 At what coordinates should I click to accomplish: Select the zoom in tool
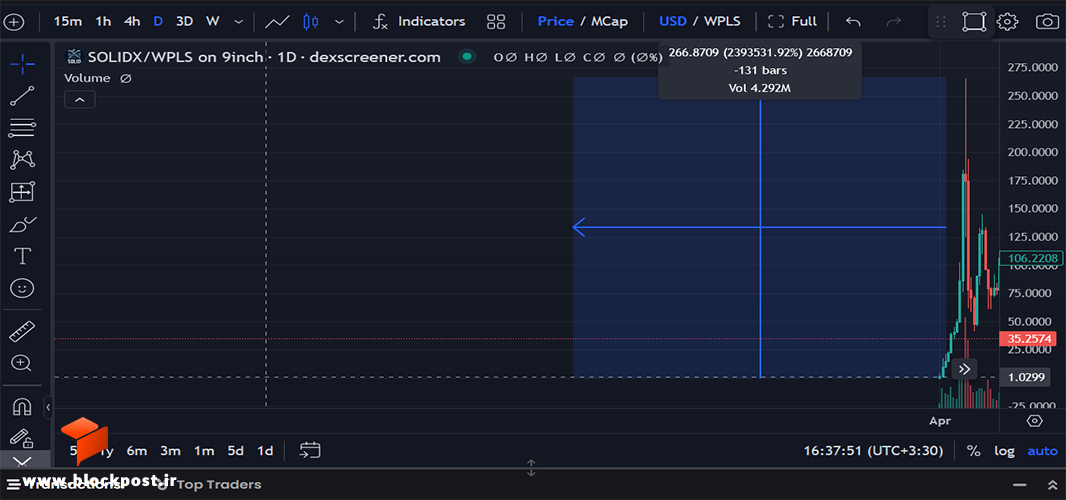[x=22, y=363]
